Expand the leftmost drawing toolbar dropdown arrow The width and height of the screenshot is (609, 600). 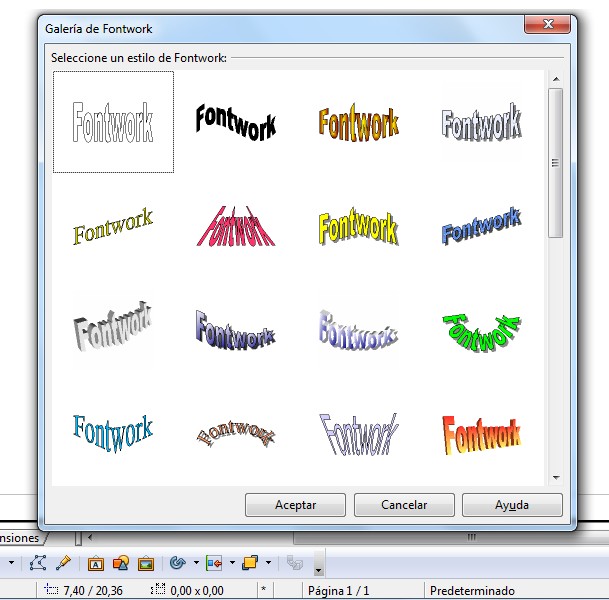(x=12, y=562)
